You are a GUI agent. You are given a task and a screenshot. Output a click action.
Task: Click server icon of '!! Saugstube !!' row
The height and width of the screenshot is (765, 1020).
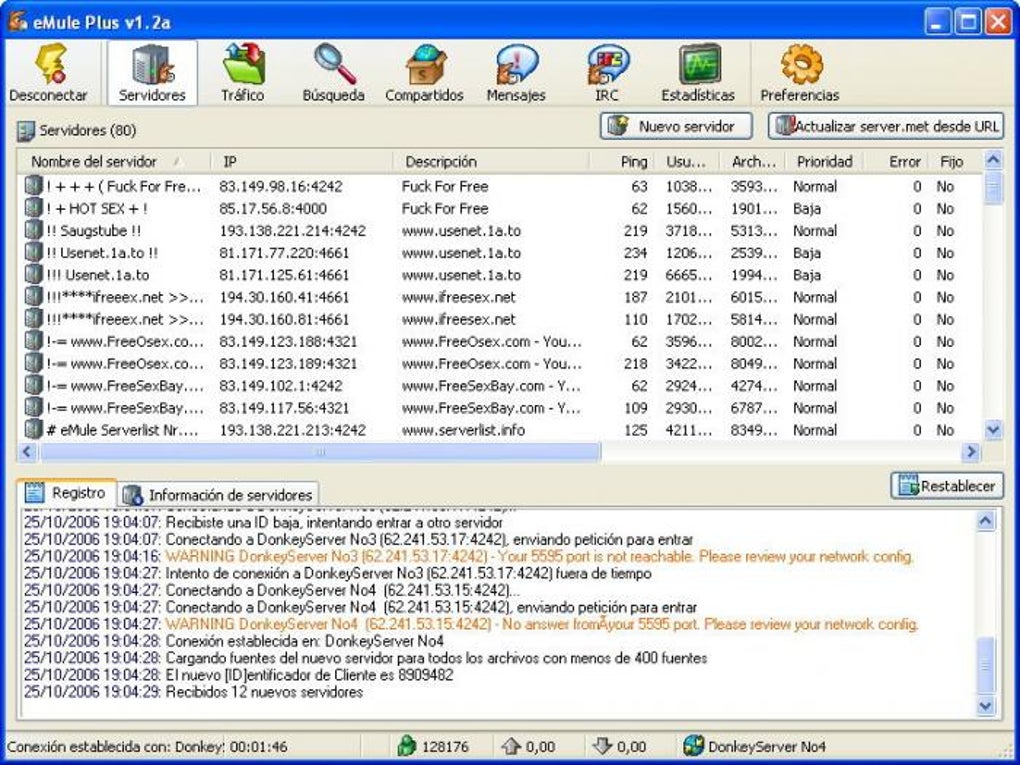coord(33,230)
